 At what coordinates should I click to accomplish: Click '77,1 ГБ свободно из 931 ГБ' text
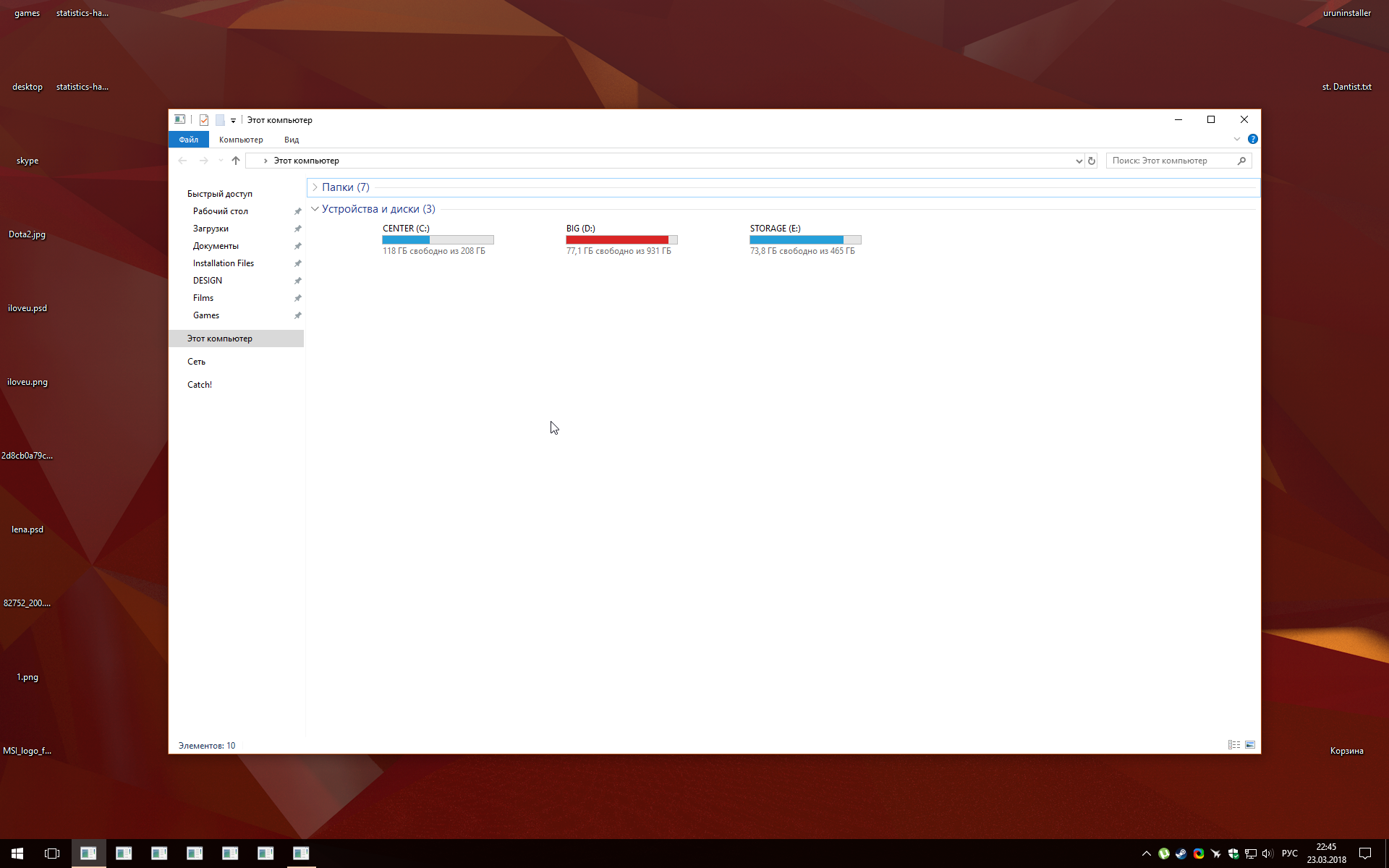coord(619,251)
